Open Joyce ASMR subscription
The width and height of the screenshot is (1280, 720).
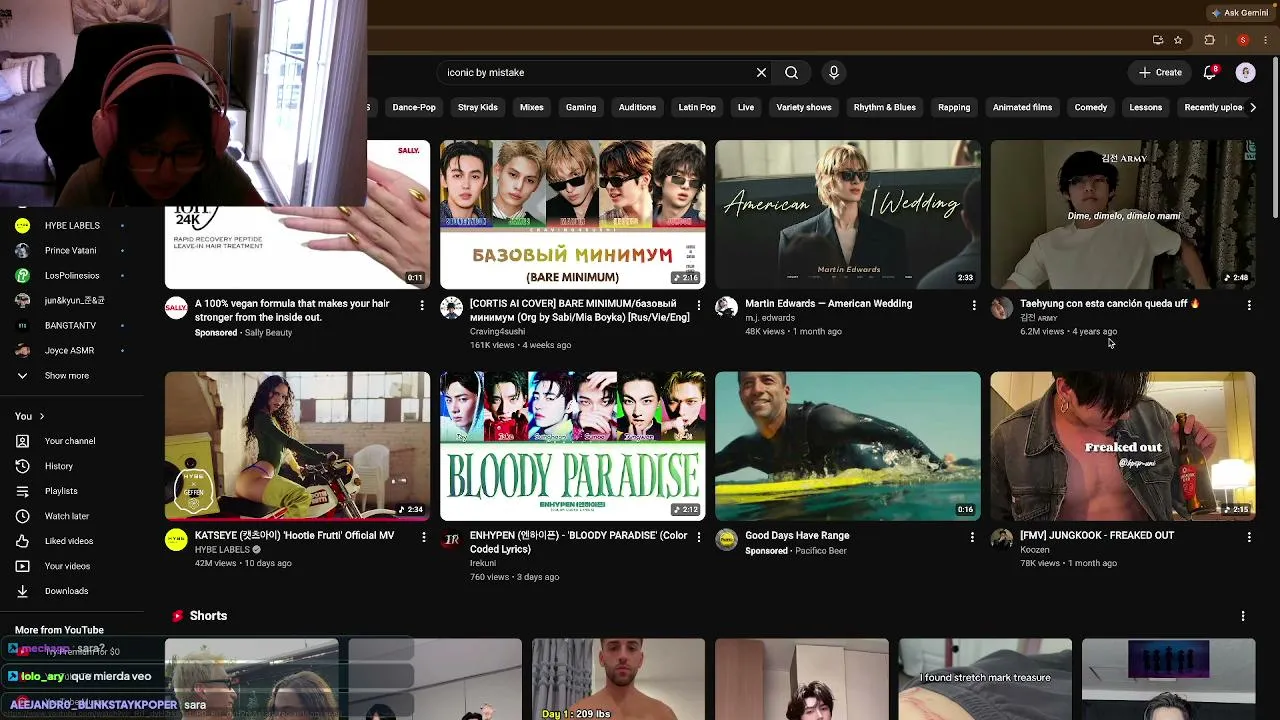72,351
